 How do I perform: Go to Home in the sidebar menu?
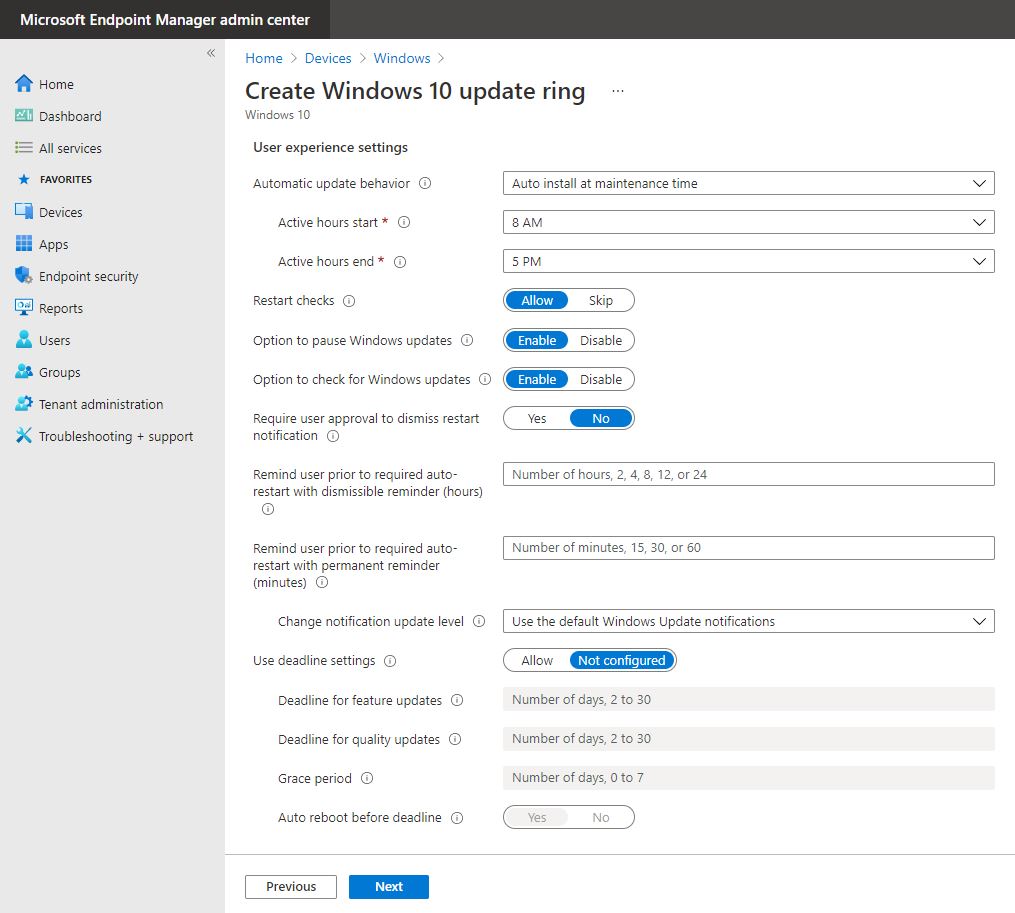pos(56,84)
